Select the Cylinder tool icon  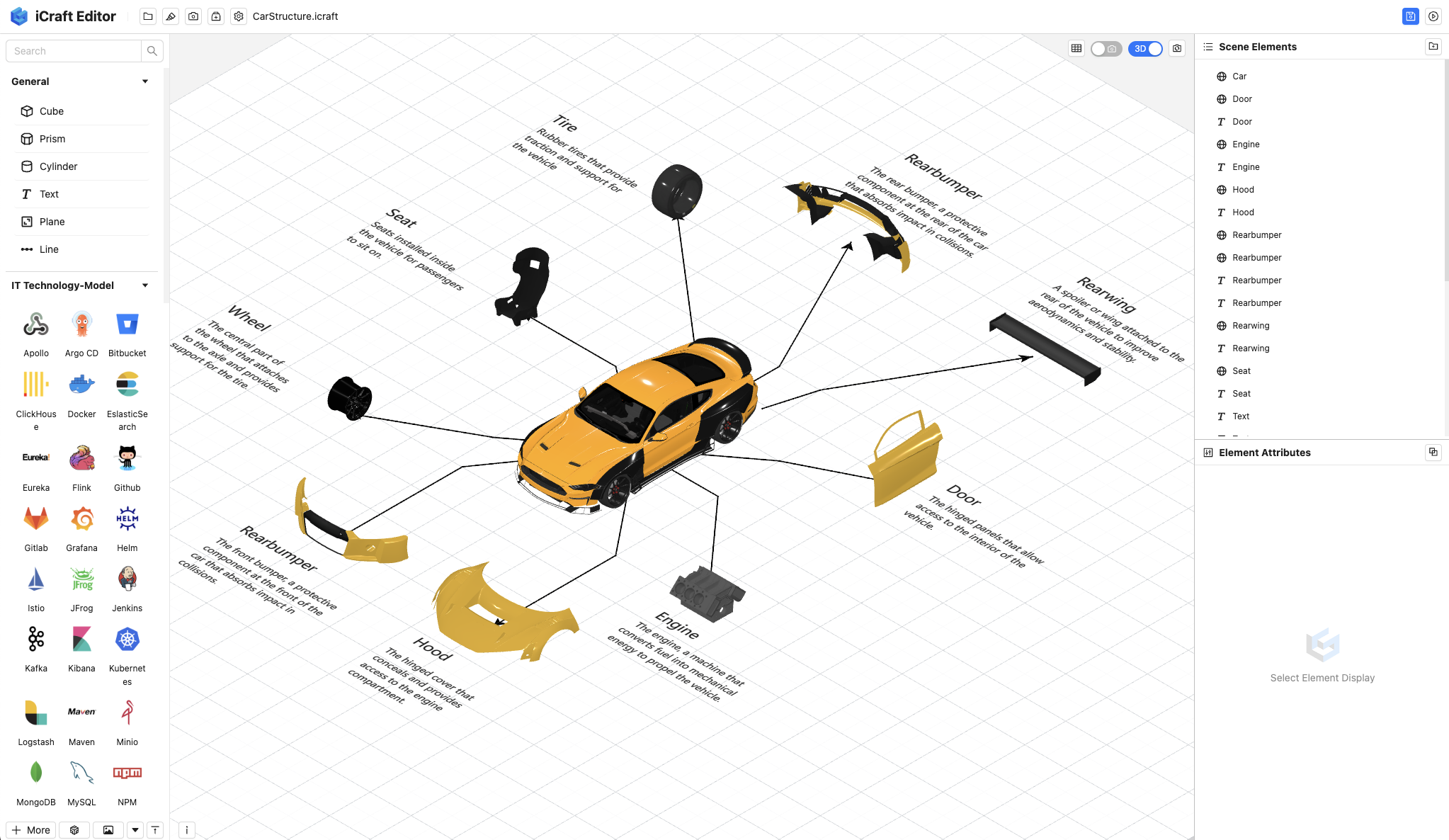27,166
